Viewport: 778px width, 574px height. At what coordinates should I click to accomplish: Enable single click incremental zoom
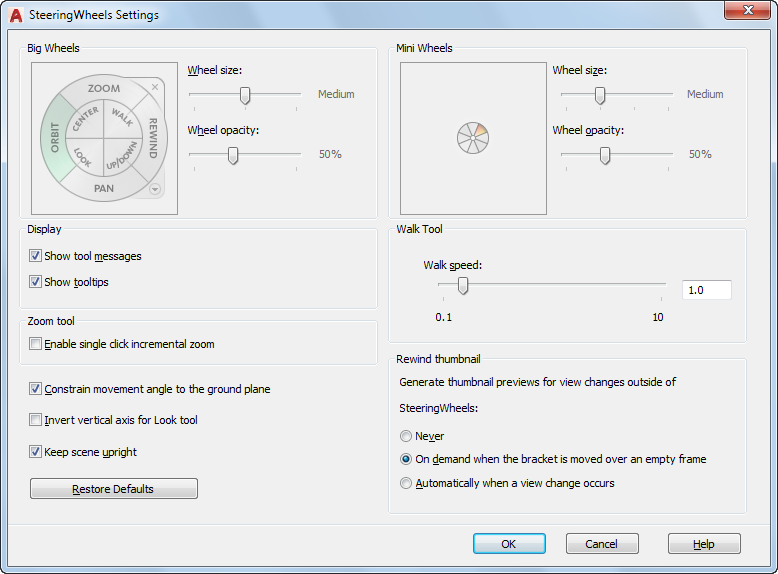36,344
